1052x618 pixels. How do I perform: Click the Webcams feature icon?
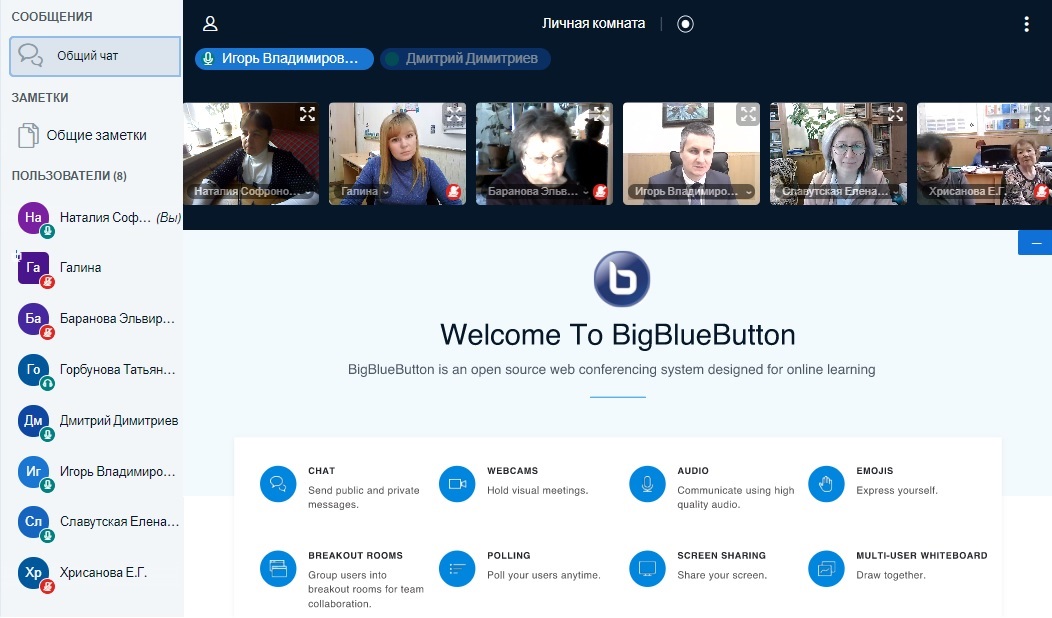click(x=457, y=484)
